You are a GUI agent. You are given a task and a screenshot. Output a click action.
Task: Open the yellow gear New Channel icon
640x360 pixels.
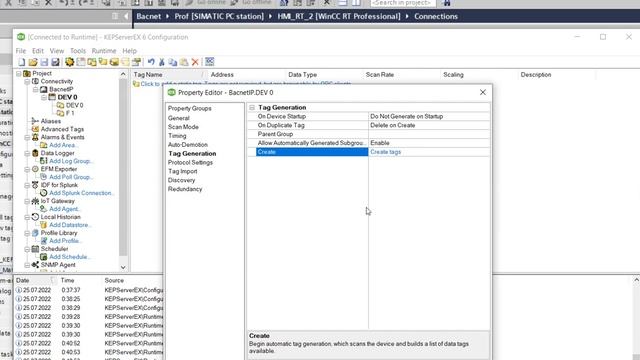[69, 62]
